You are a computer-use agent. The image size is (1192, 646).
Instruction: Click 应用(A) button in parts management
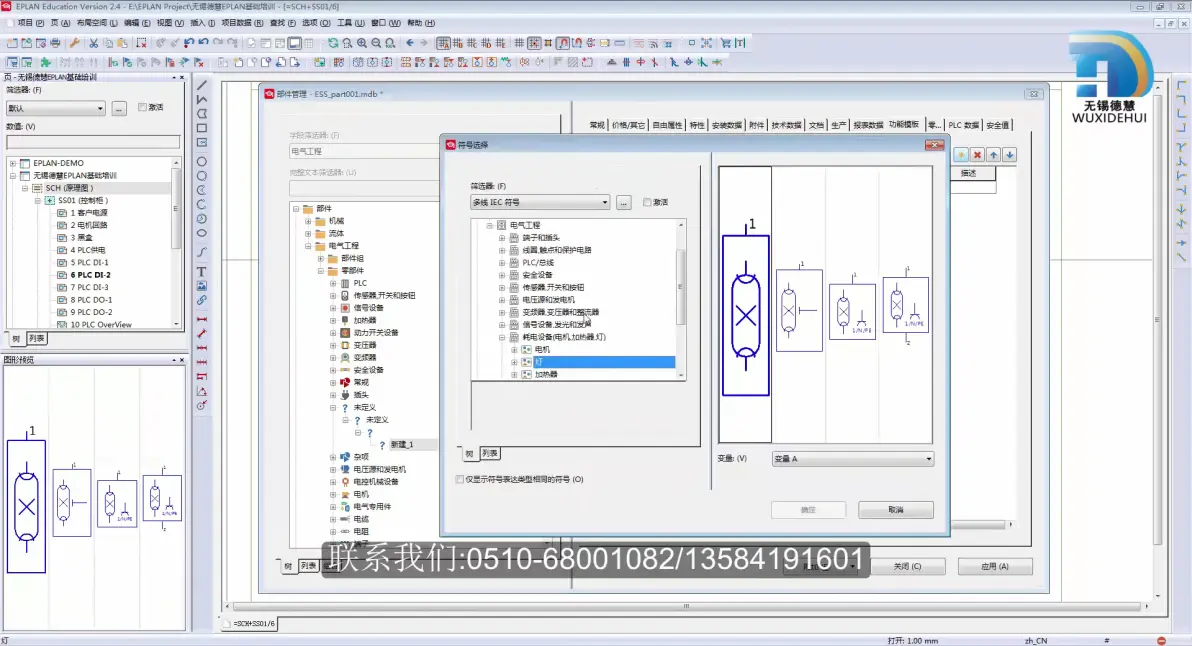[994, 566]
